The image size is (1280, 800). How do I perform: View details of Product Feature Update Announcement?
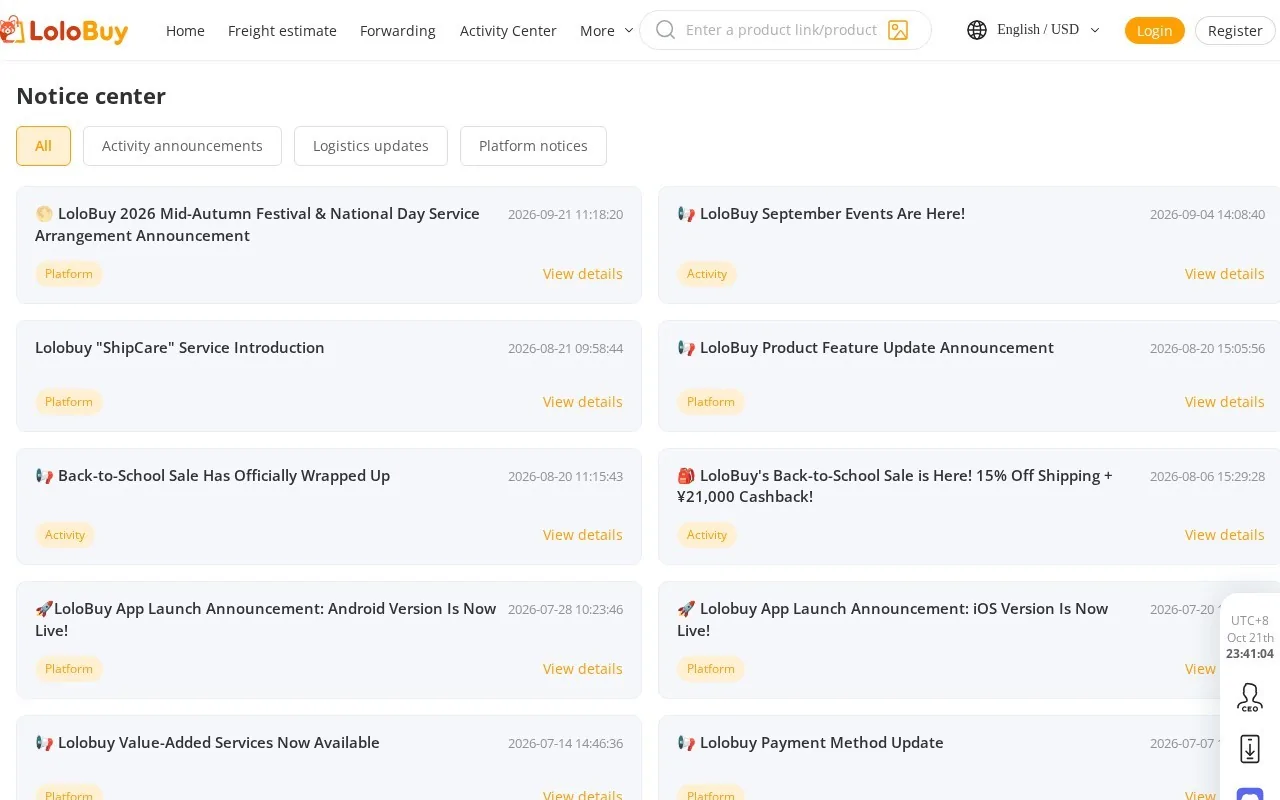click(1224, 402)
